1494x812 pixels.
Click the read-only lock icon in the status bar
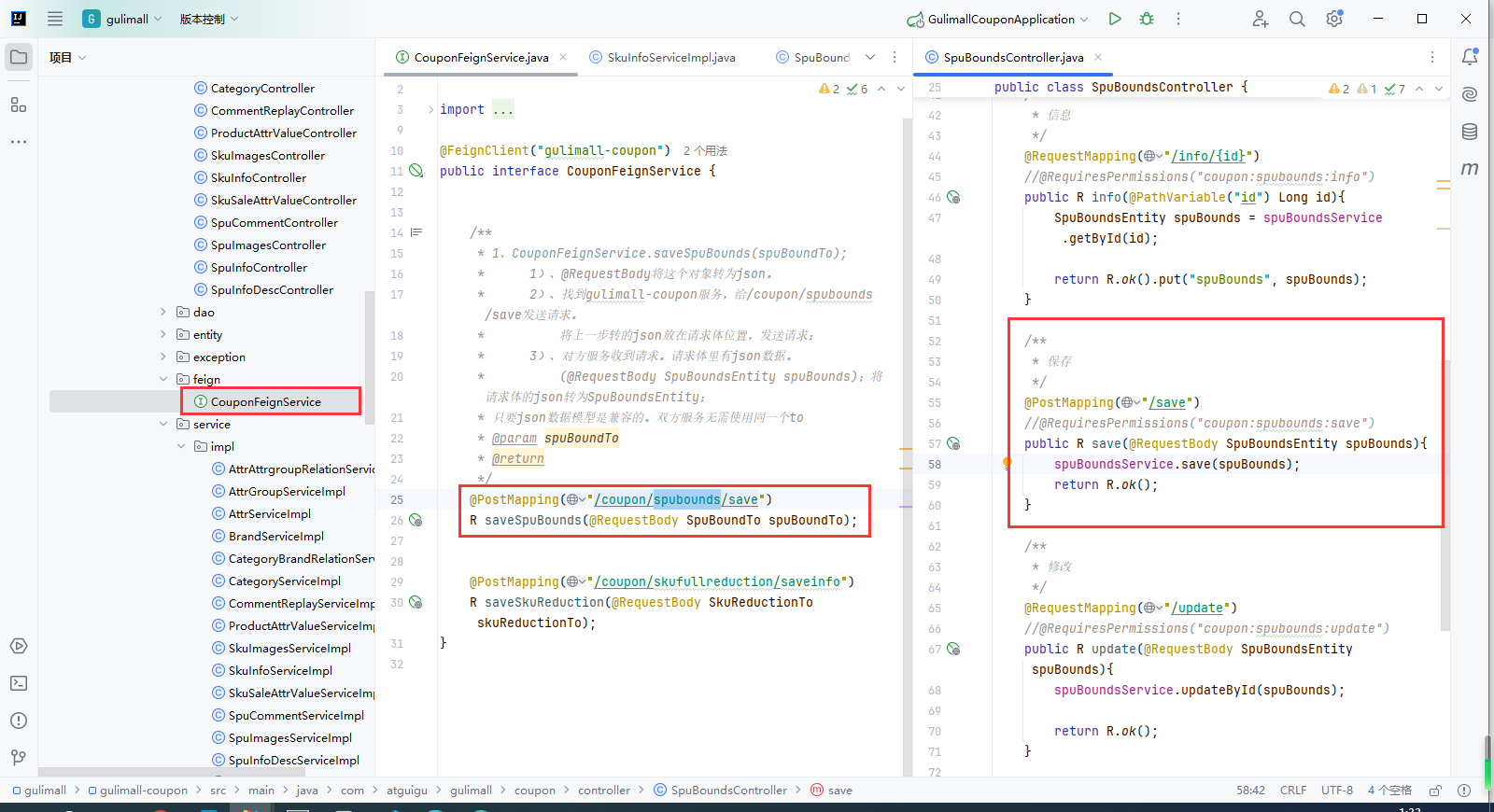(1436, 791)
